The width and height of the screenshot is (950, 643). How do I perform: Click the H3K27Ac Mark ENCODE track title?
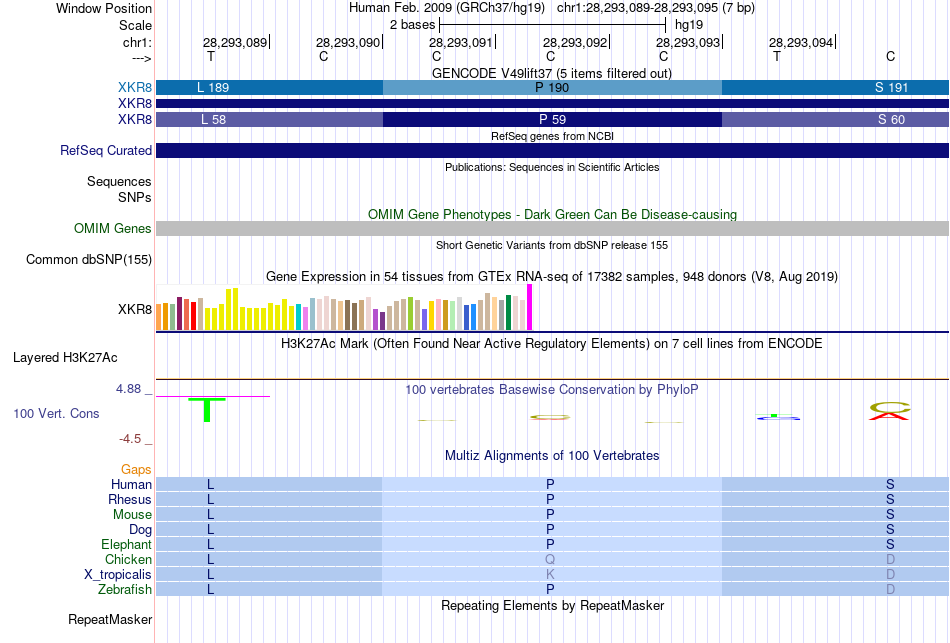pyautogui.click(x=552, y=344)
